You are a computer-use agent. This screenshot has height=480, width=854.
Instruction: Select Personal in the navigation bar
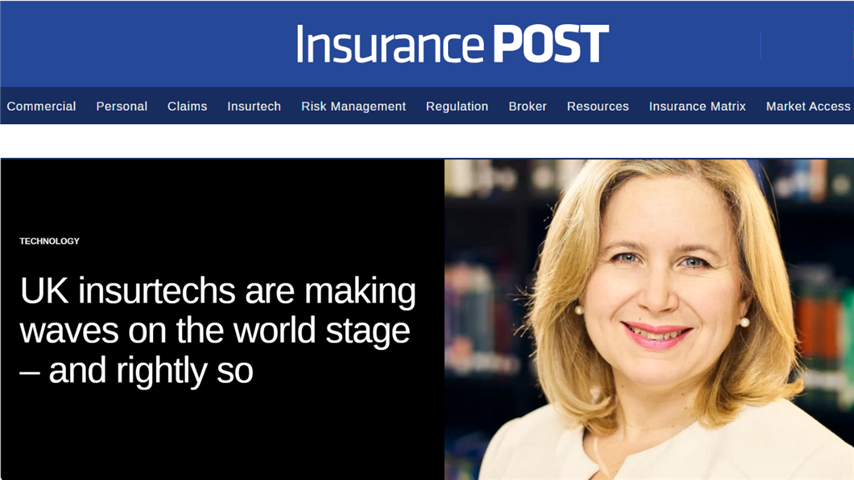pos(121,106)
